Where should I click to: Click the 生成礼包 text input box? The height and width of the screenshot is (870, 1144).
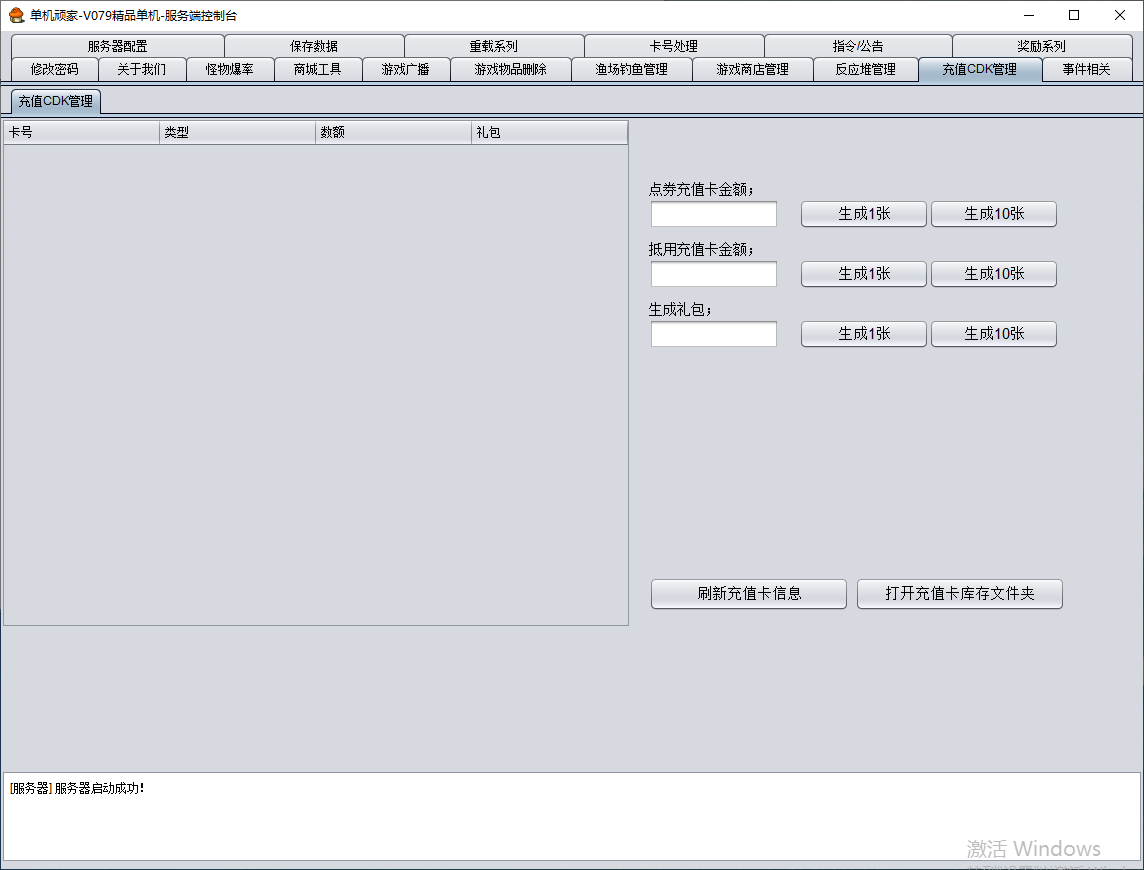[x=713, y=334]
